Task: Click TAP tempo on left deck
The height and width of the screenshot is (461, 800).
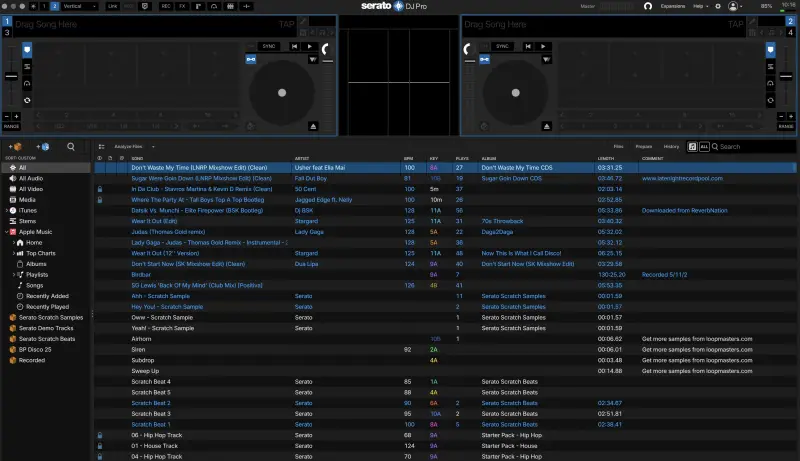Action: coord(287,24)
